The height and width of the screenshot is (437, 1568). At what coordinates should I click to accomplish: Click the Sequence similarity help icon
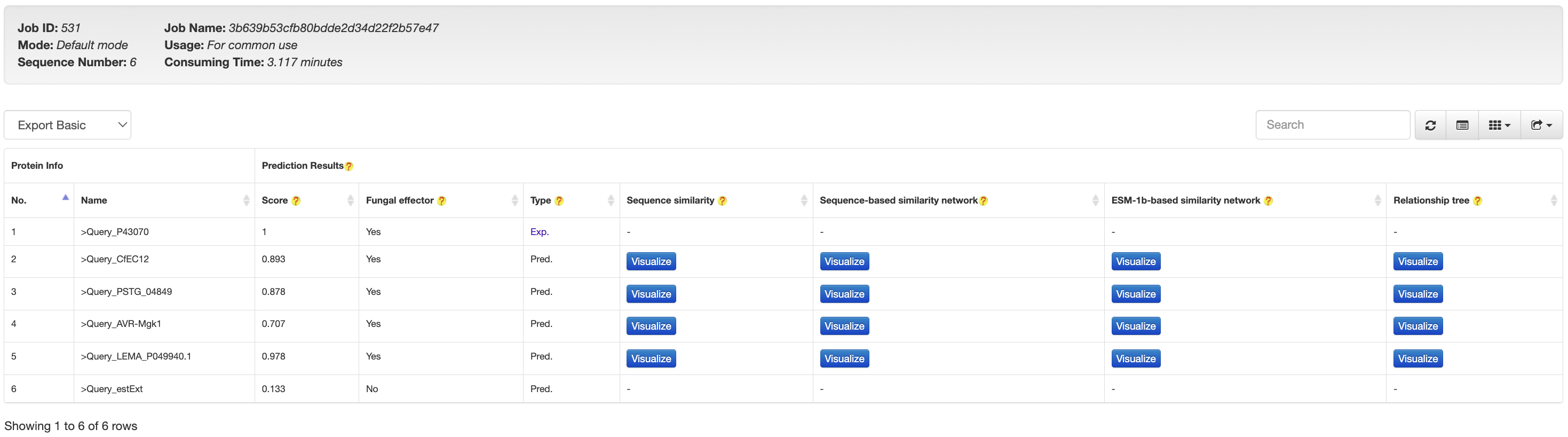[723, 201]
